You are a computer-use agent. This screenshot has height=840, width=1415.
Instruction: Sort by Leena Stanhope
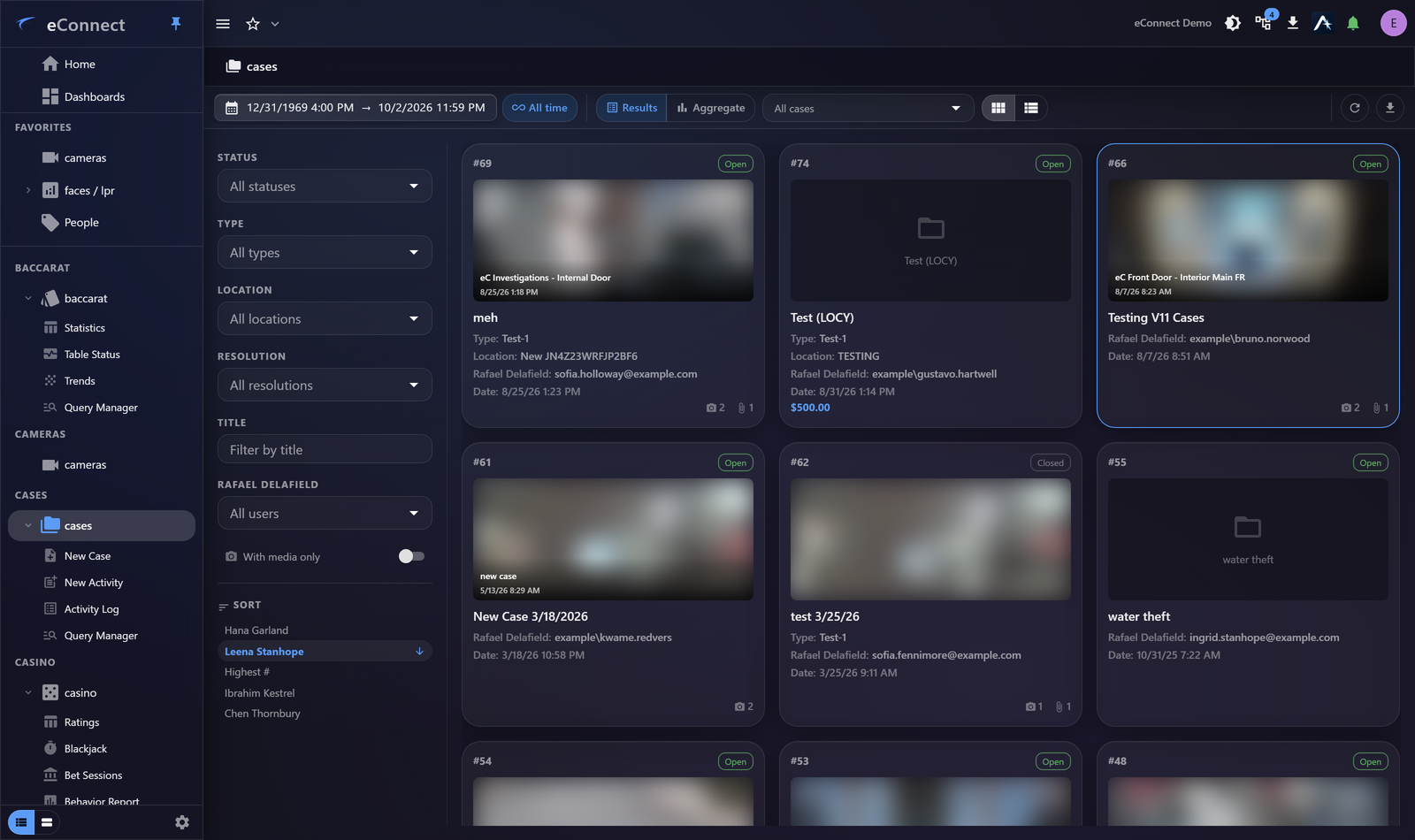pos(325,651)
